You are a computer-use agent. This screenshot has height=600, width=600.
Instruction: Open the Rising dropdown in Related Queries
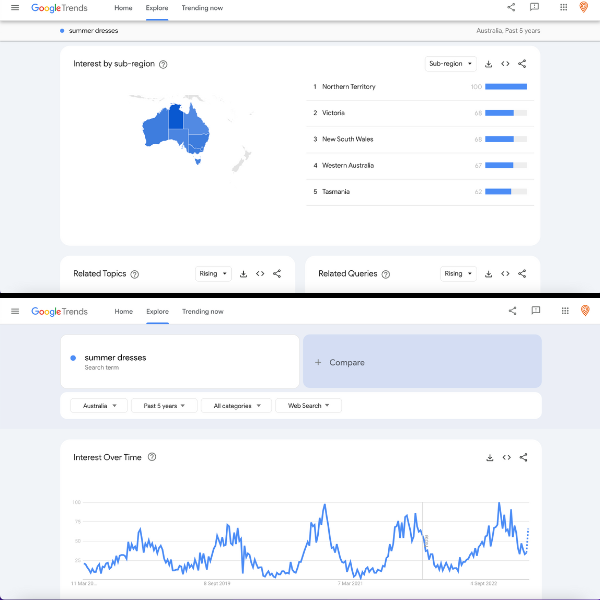[x=458, y=274]
